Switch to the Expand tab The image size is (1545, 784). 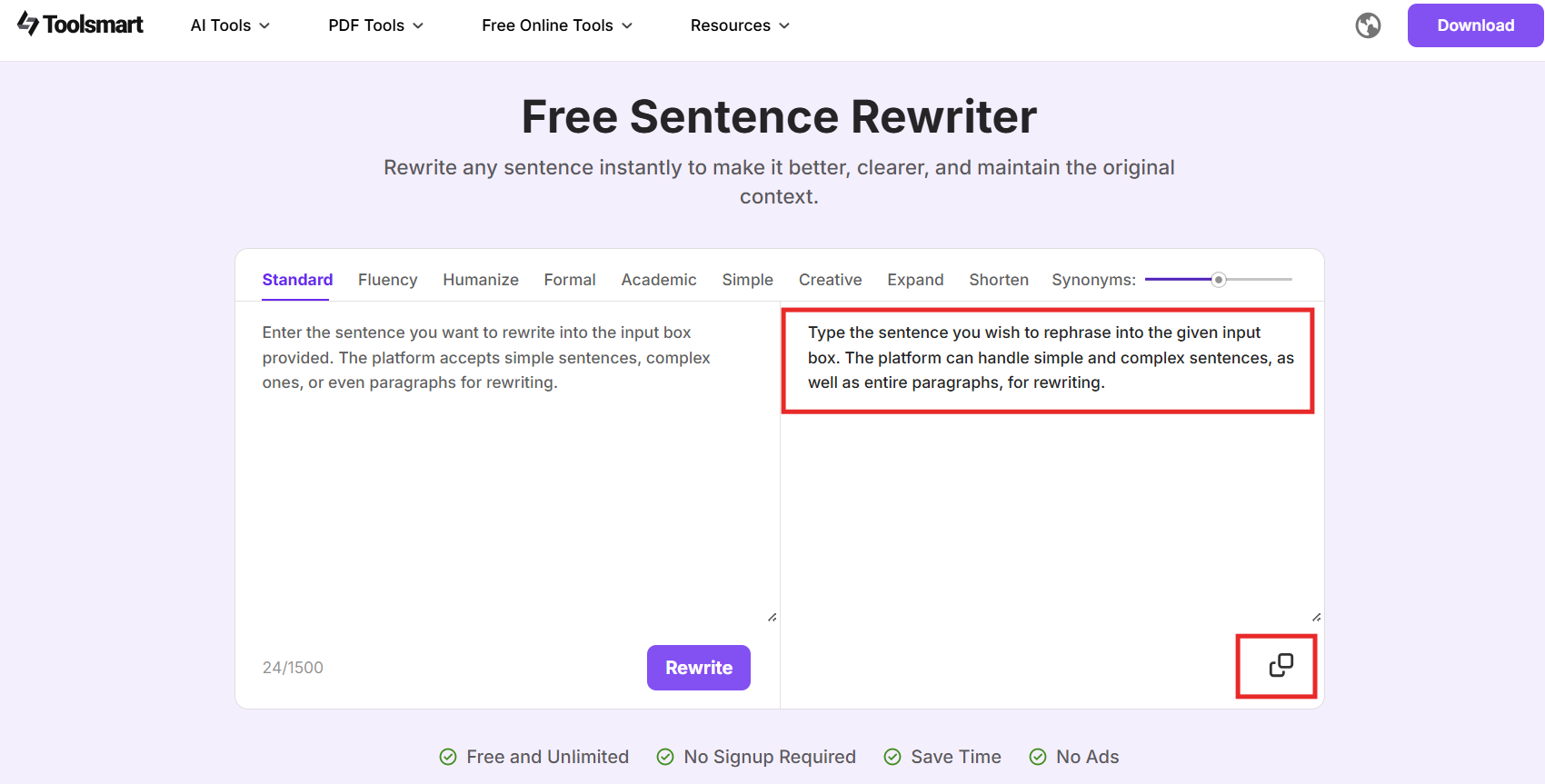coord(915,280)
